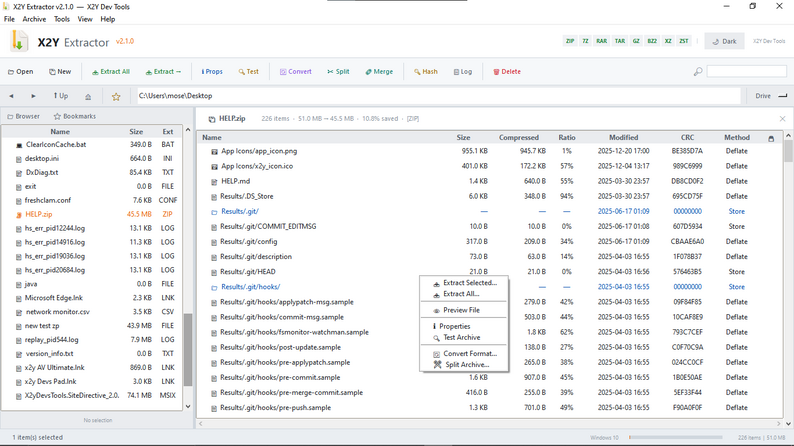Screen dimensions: 794x446
Task: Select network monitor.csv in browser list
Action: pos(92,312)
